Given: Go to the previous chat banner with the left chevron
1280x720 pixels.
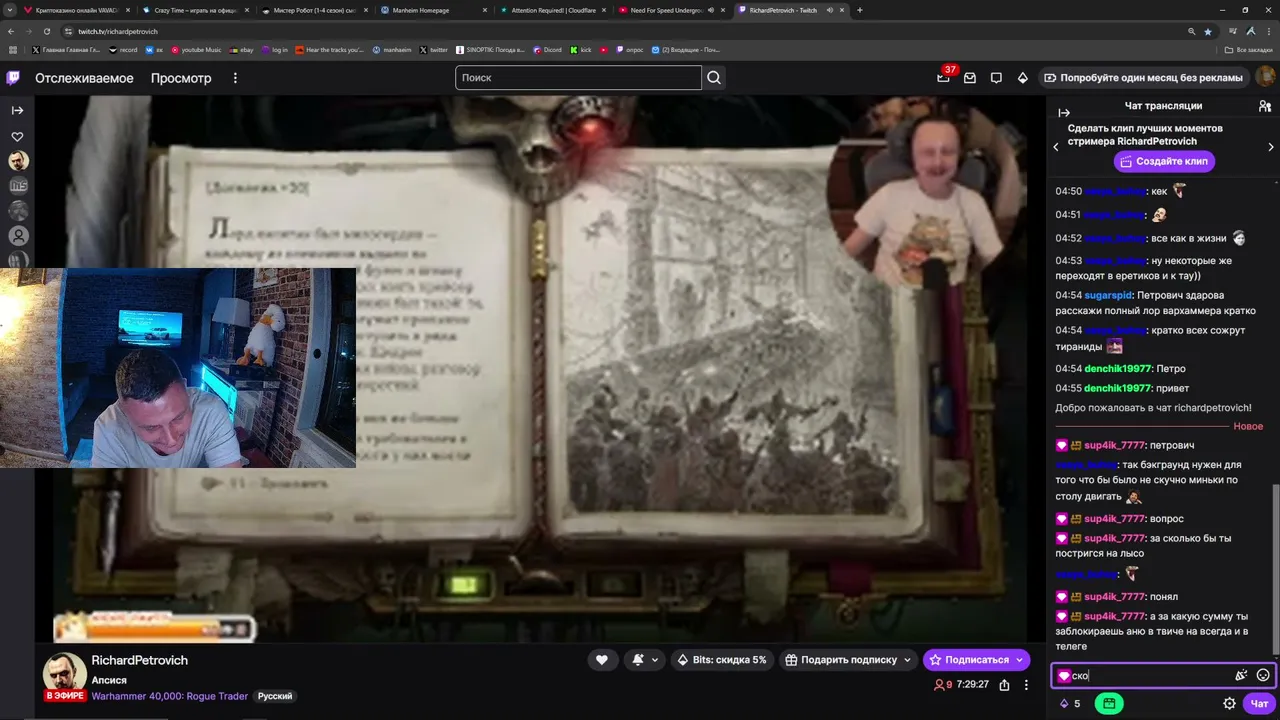Looking at the screenshot, I should 1056,147.
